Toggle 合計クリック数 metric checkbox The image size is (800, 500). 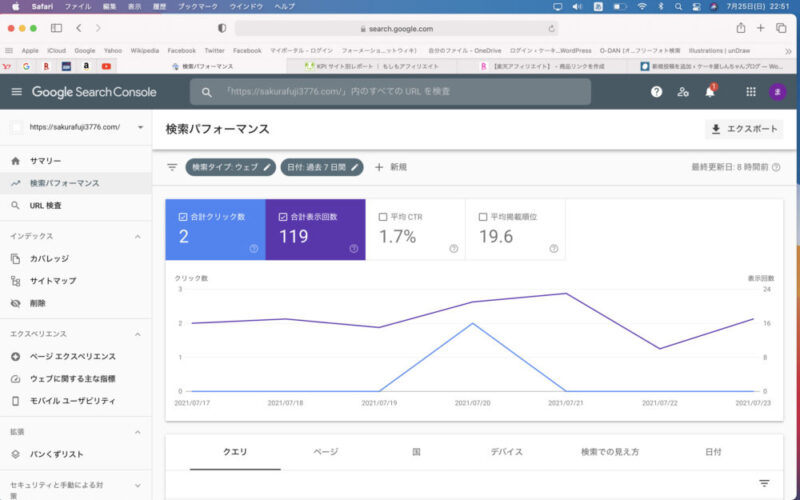[x=183, y=217]
